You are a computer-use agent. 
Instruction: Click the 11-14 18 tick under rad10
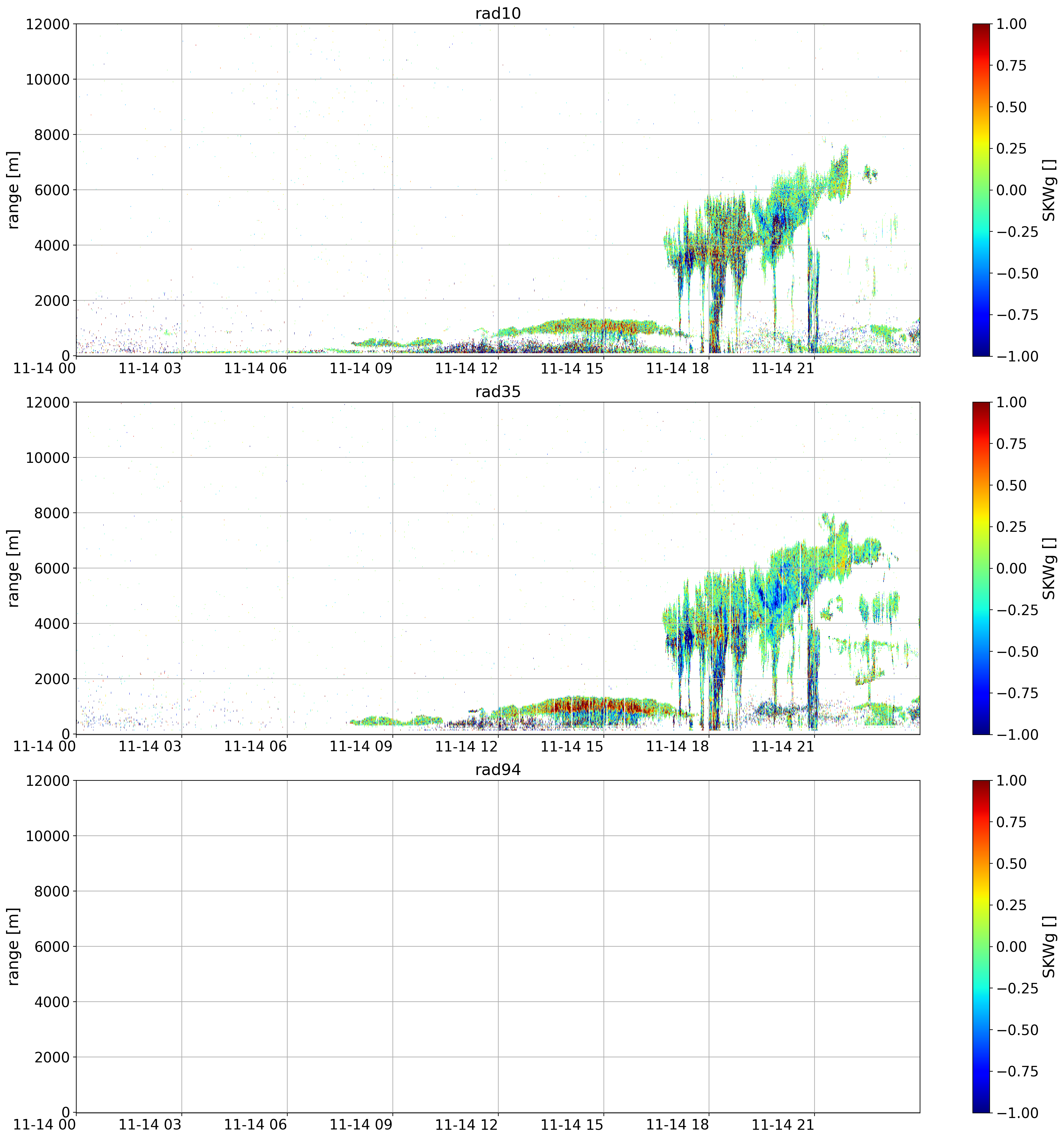point(678,368)
